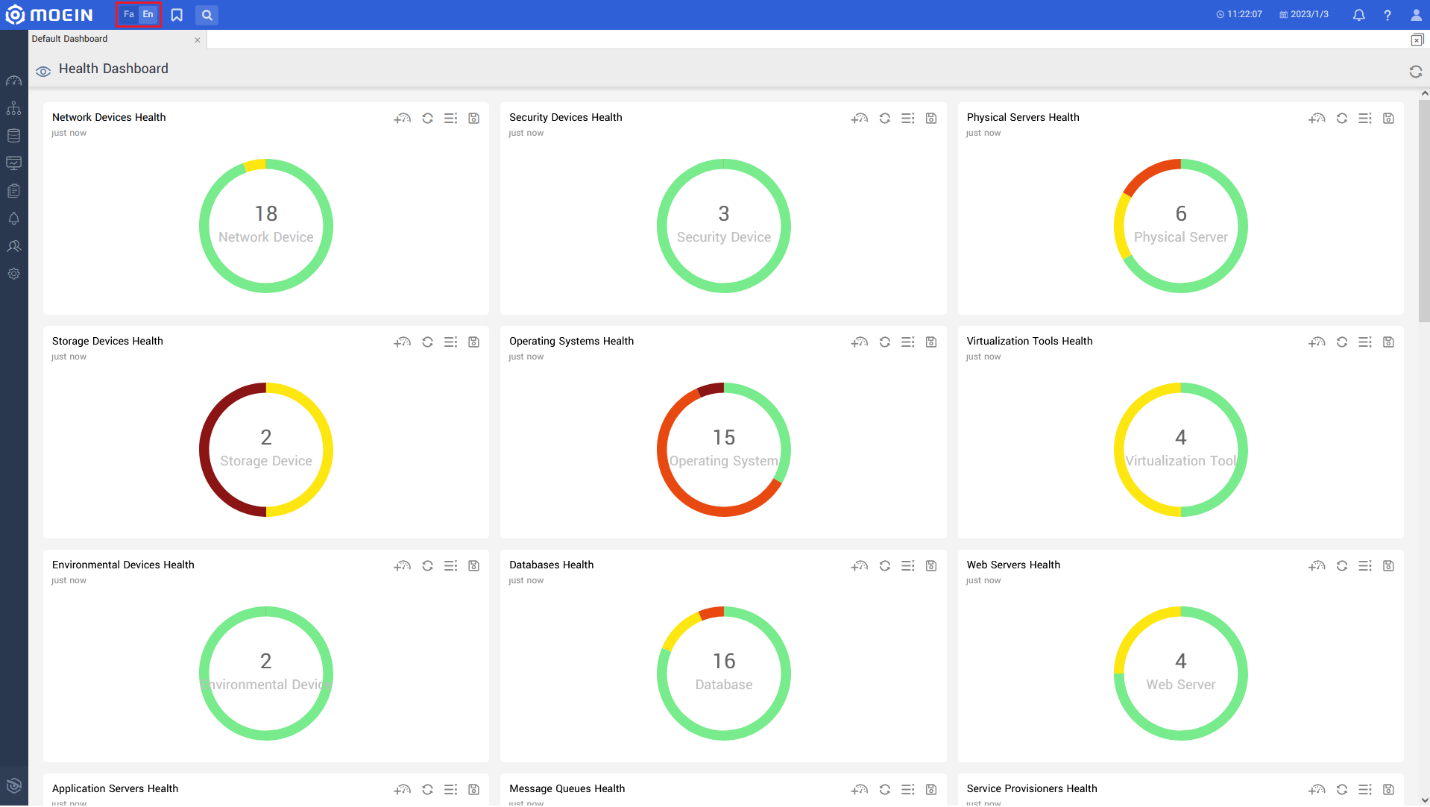1430x807 pixels.
Task: Open the settings gear in sidebar
Action: pos(14,273)
